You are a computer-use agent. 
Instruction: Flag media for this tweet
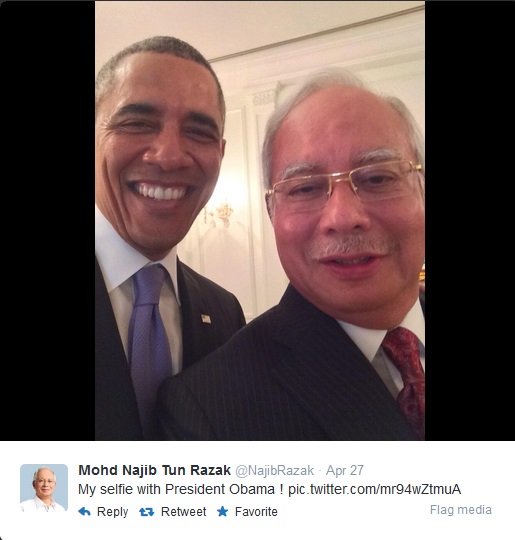[x=461, y=510]
